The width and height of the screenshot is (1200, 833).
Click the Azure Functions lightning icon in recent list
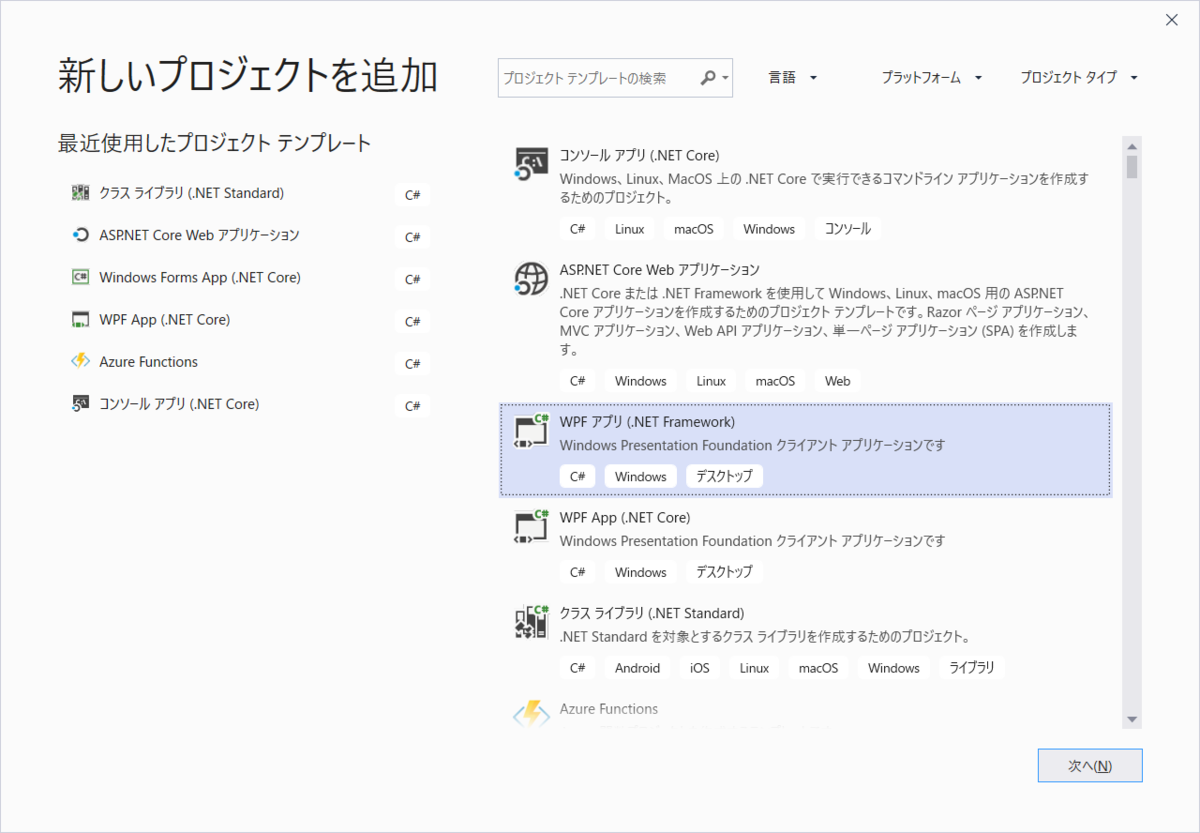pos(81,362)
